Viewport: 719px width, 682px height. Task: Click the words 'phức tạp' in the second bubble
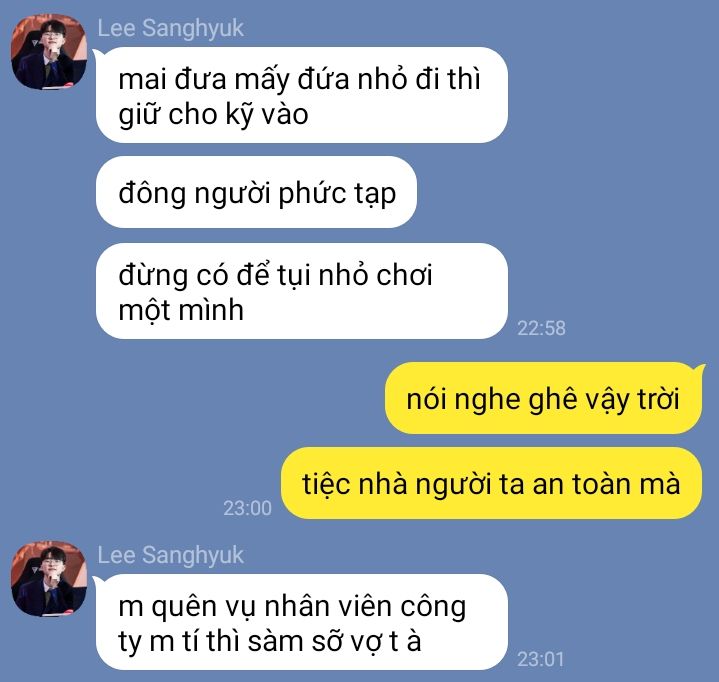[x=337, y=194]
